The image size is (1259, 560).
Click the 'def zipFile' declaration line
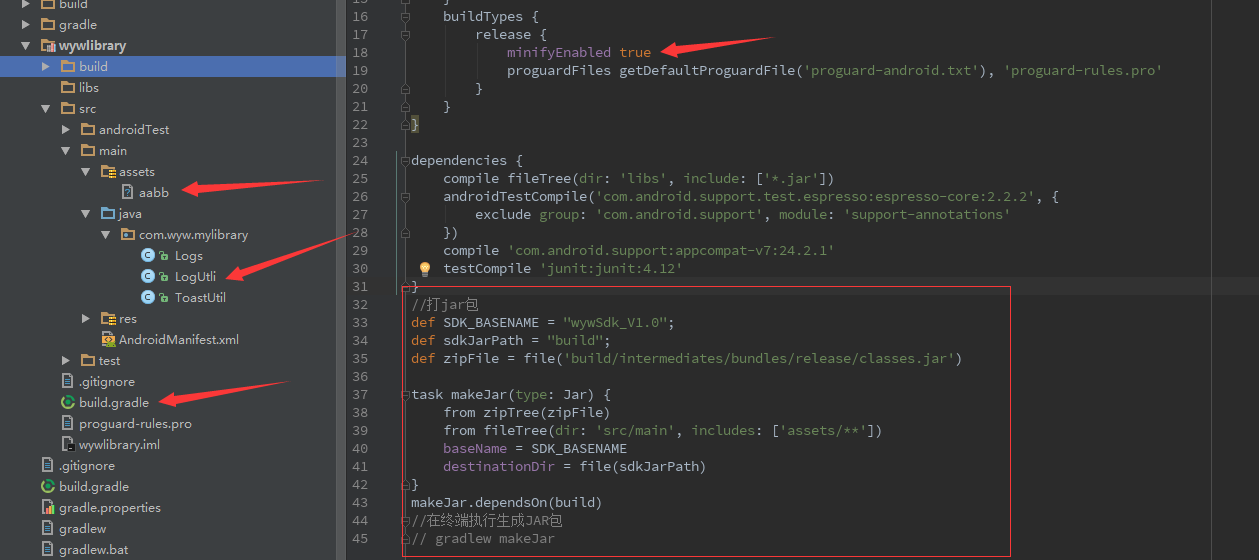coord(686,358)
